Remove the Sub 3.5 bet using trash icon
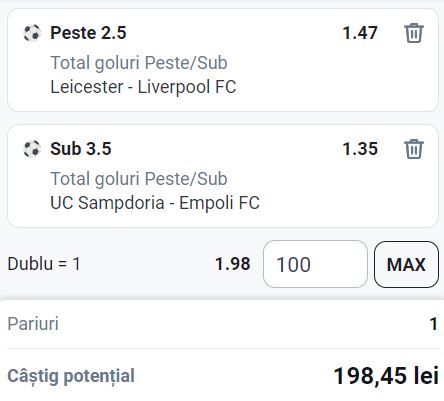This screenshot has width=444, height=401. [414, 149]
